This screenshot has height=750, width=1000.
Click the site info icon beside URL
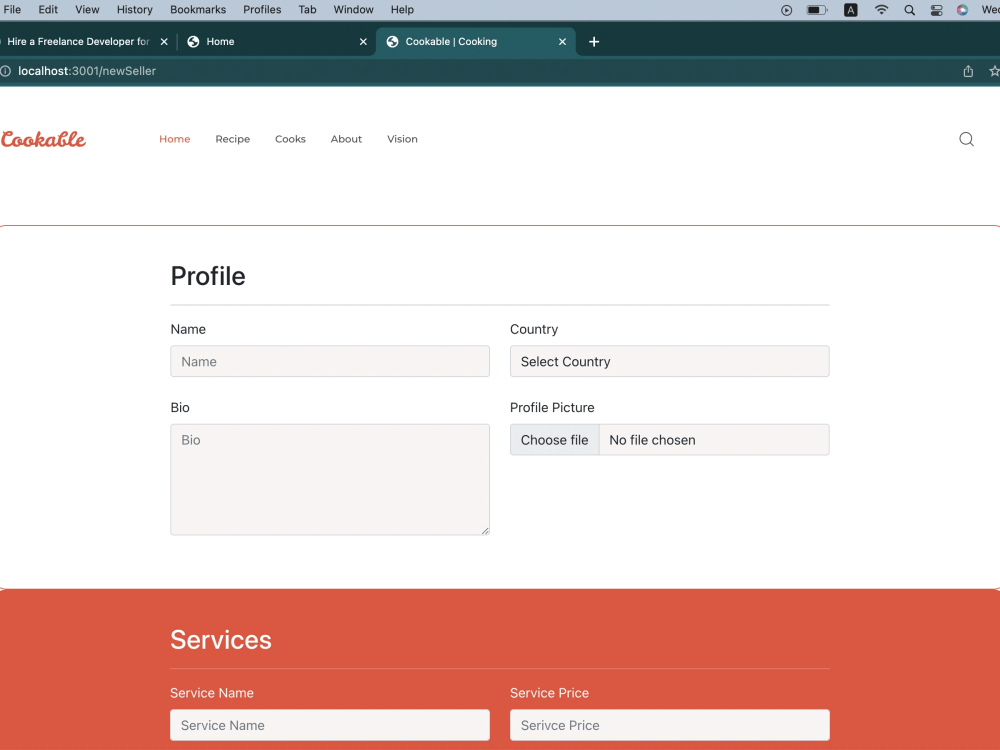(x=6, y=71)
